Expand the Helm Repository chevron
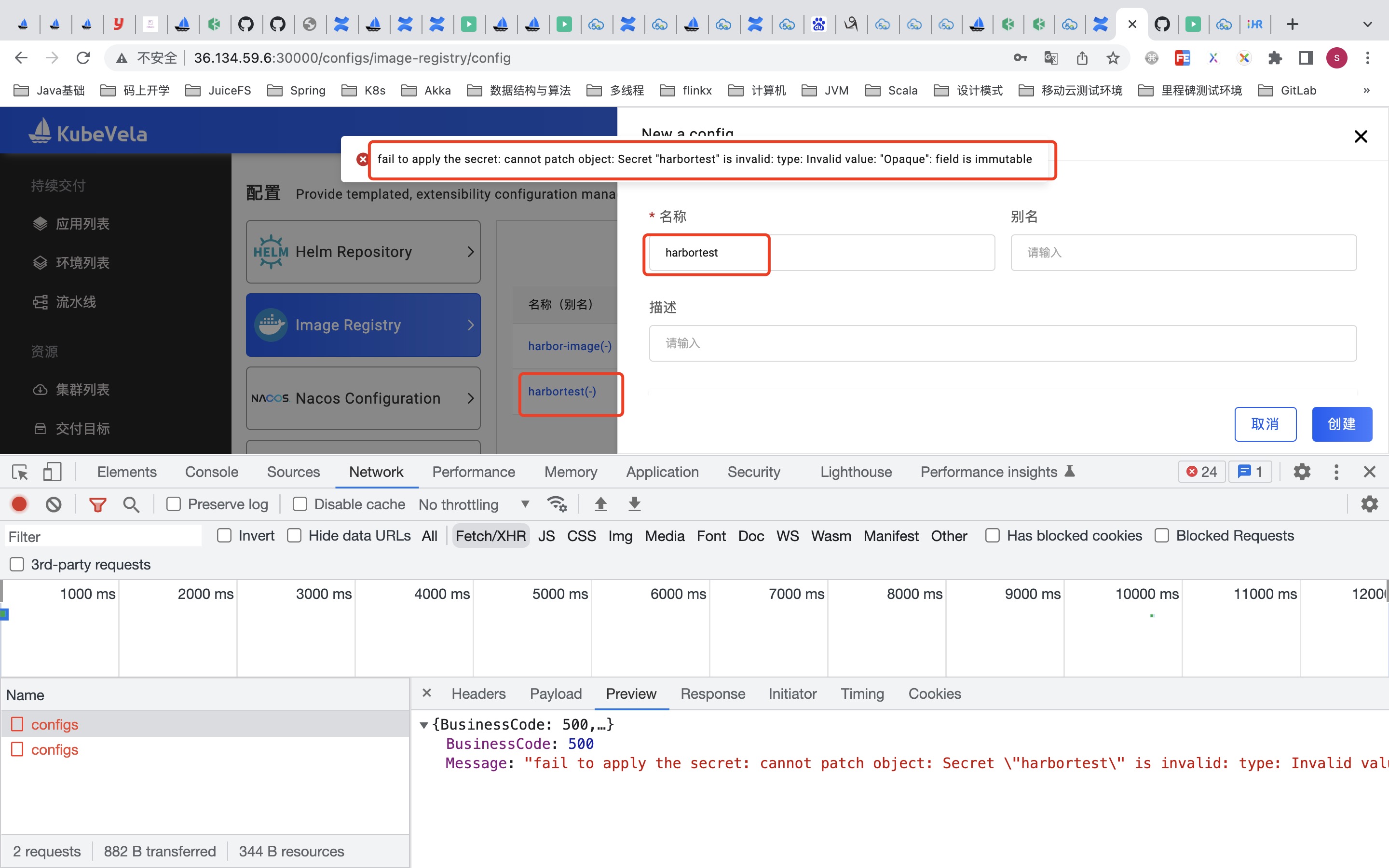The width and height of the screenshot is (1389, 868). [x=470, y=251]
